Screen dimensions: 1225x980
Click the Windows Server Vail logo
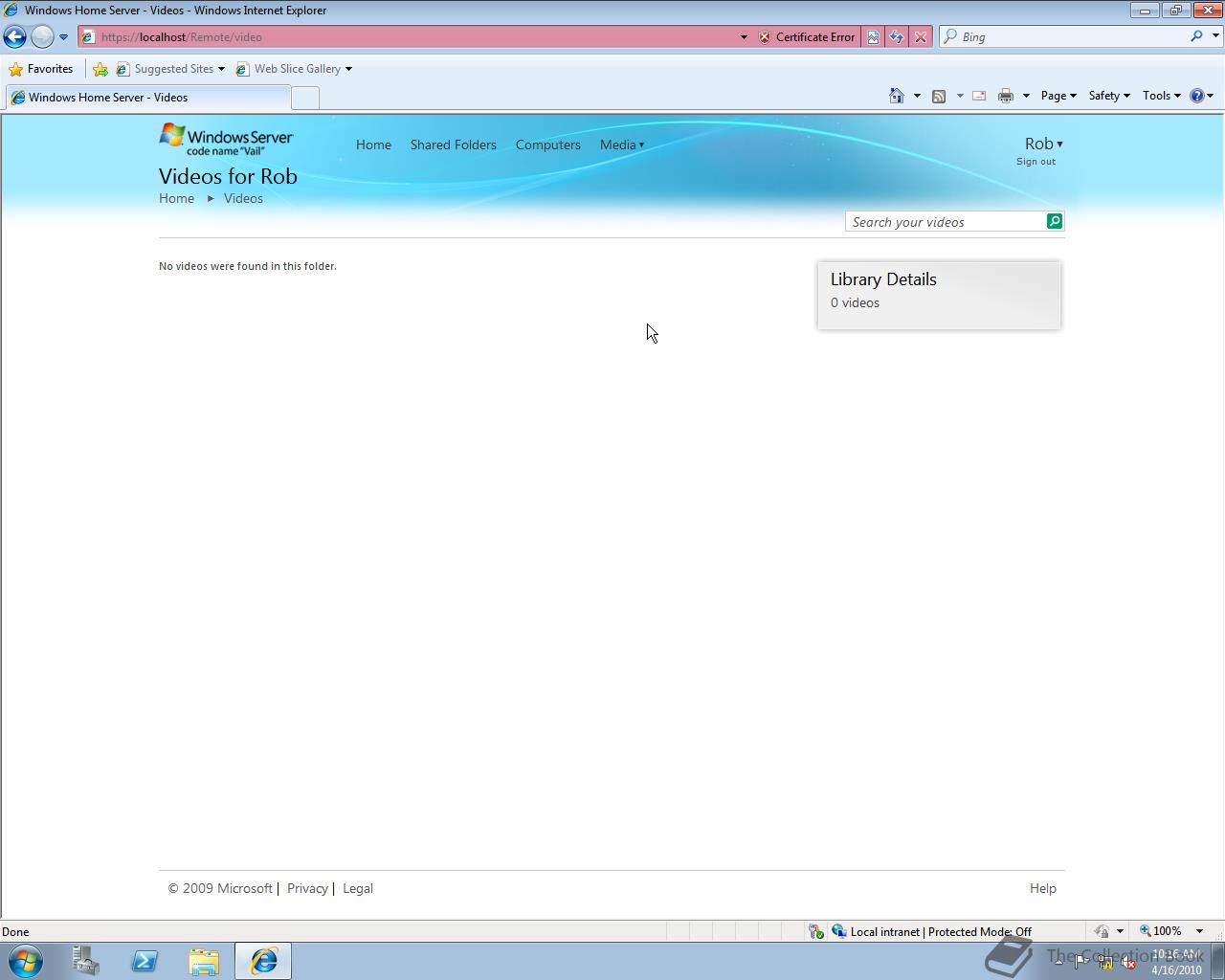coord(226,139)
